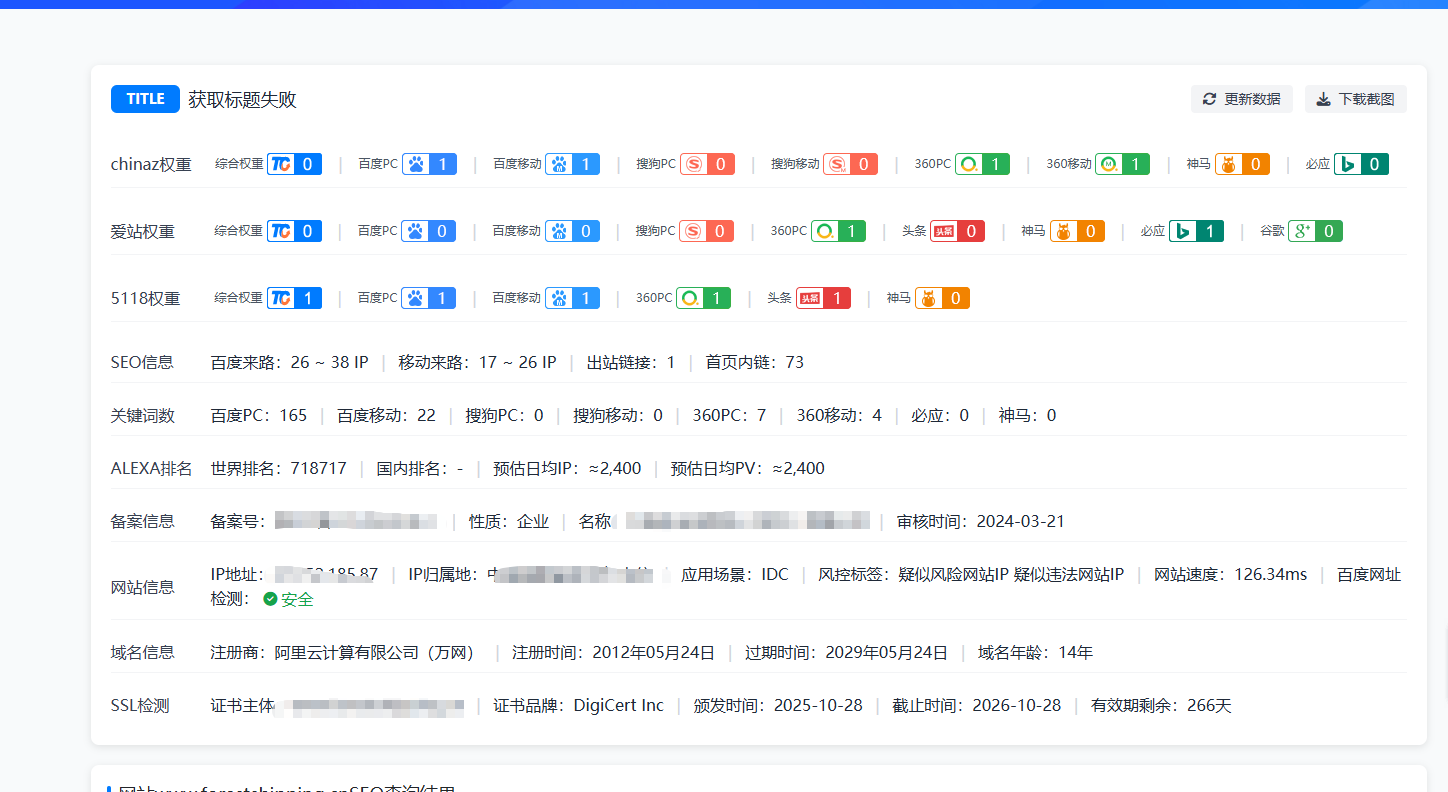Click chinaz权重 神马 badge
Screen dimensions: 1448x792
tap(1242, 164)
